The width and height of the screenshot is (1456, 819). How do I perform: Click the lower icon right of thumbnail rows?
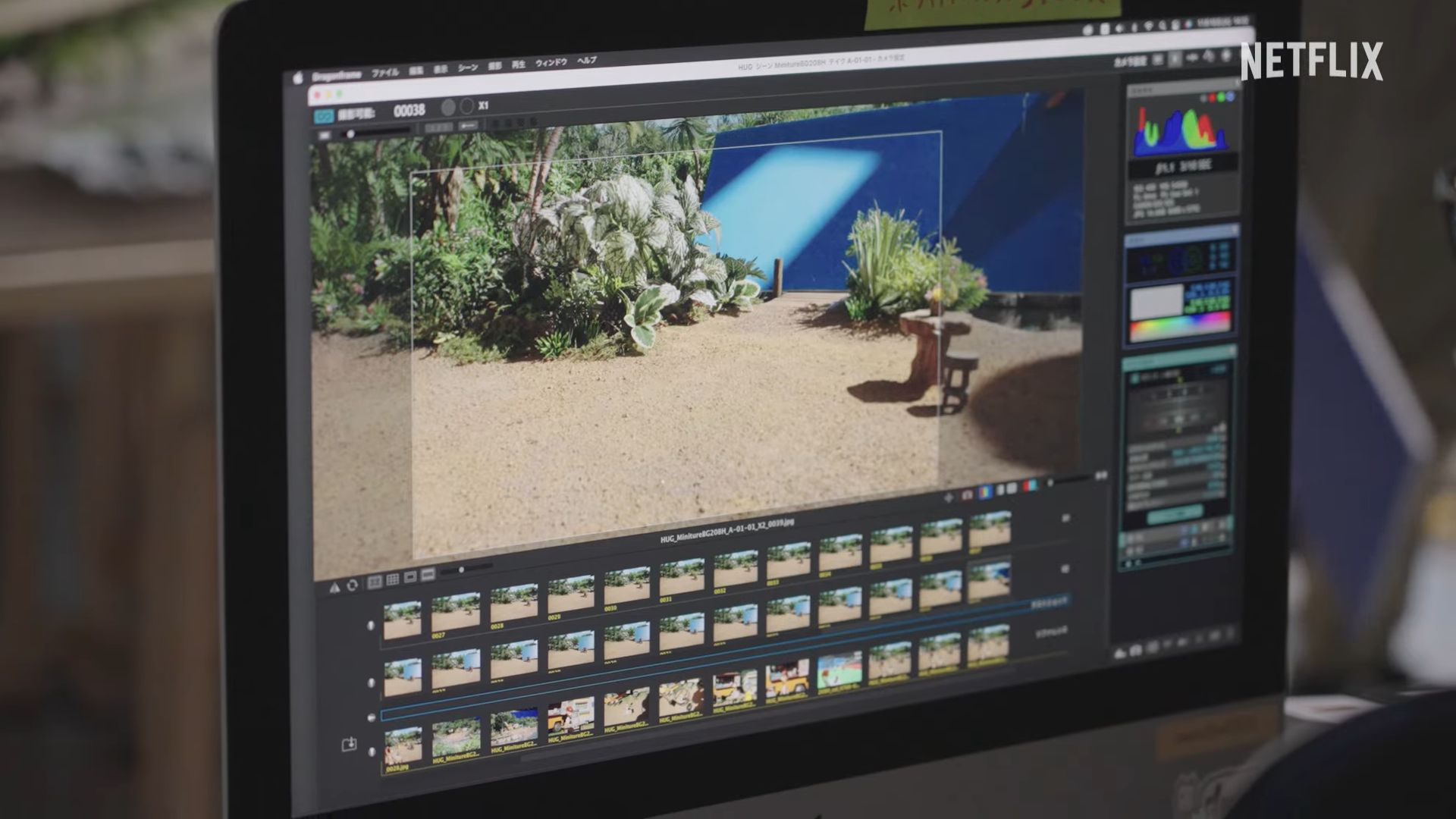tap(1065, 568)
